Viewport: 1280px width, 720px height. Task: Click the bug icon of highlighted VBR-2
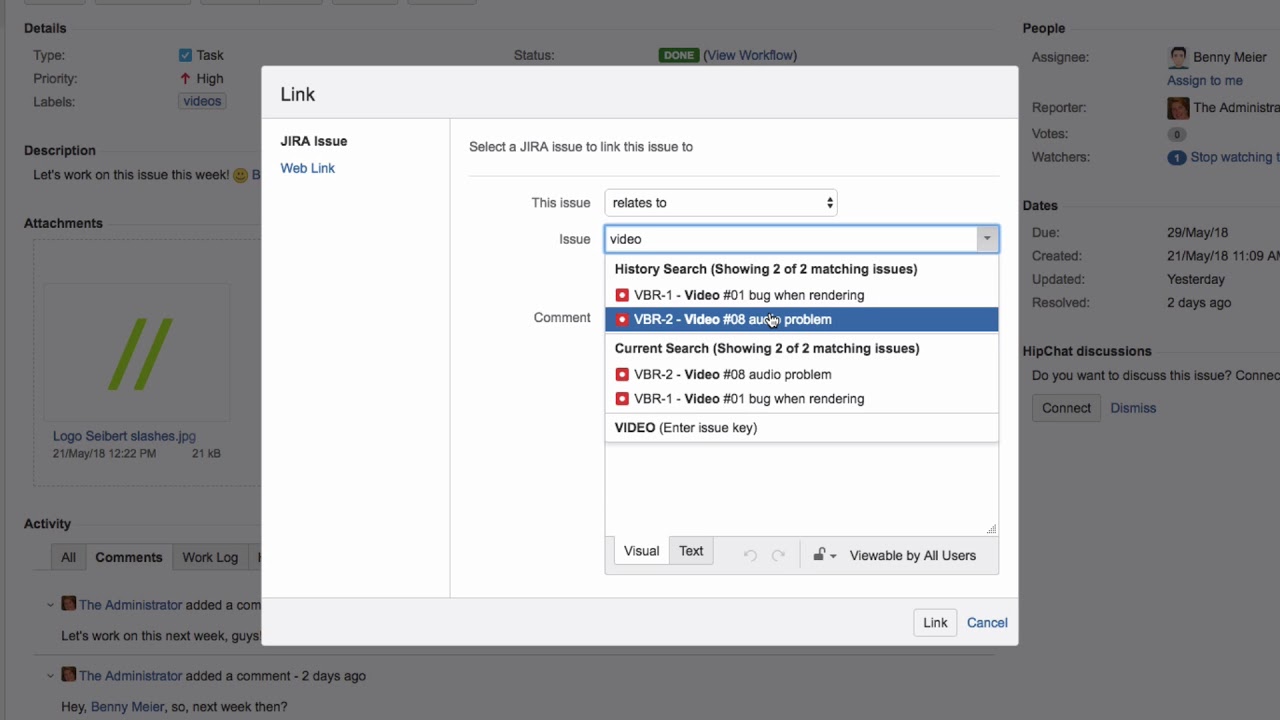coord(622,319)
